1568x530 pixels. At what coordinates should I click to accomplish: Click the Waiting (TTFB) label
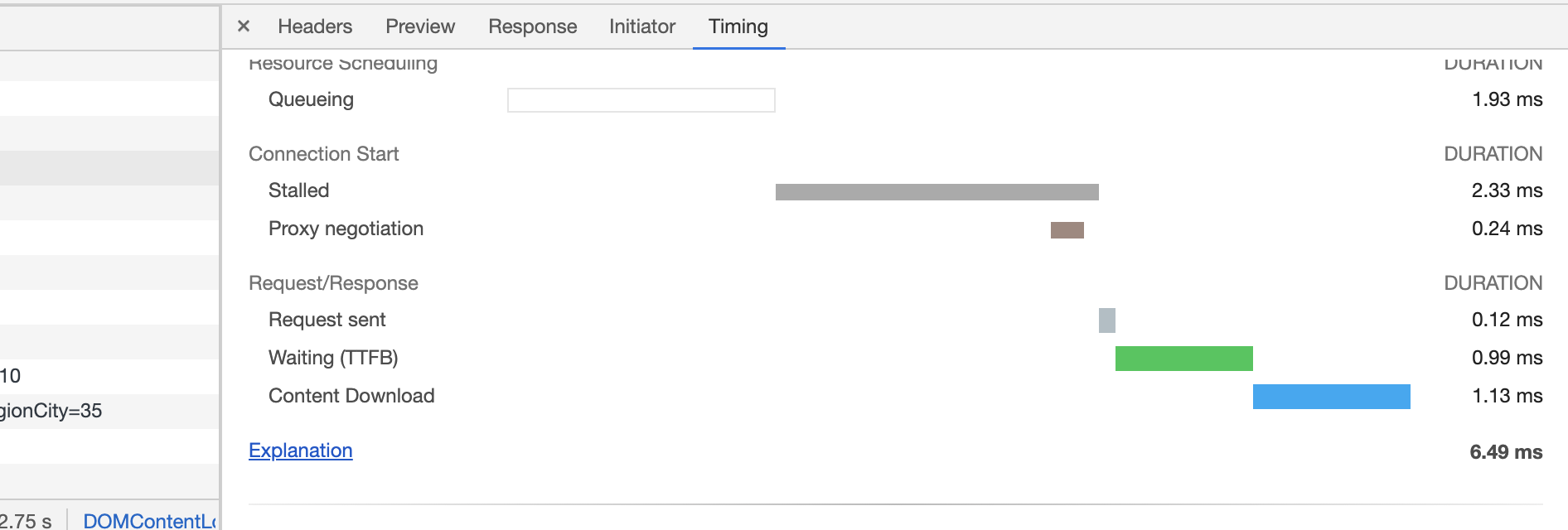coord(333,358)
